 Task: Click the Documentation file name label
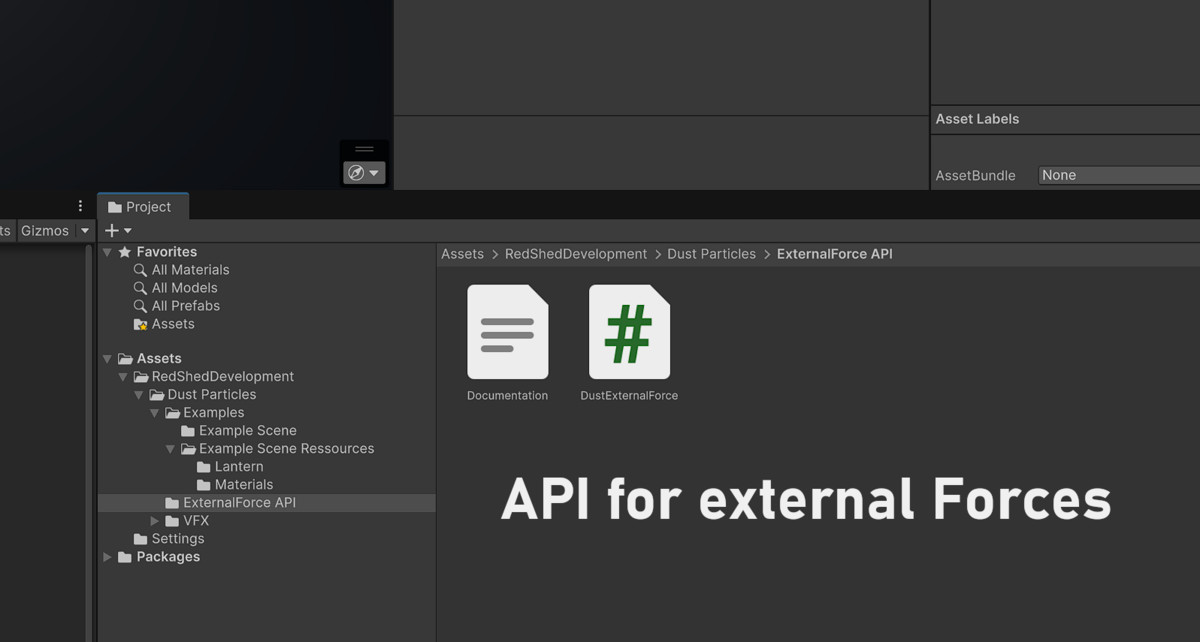(x=507, y=395)
